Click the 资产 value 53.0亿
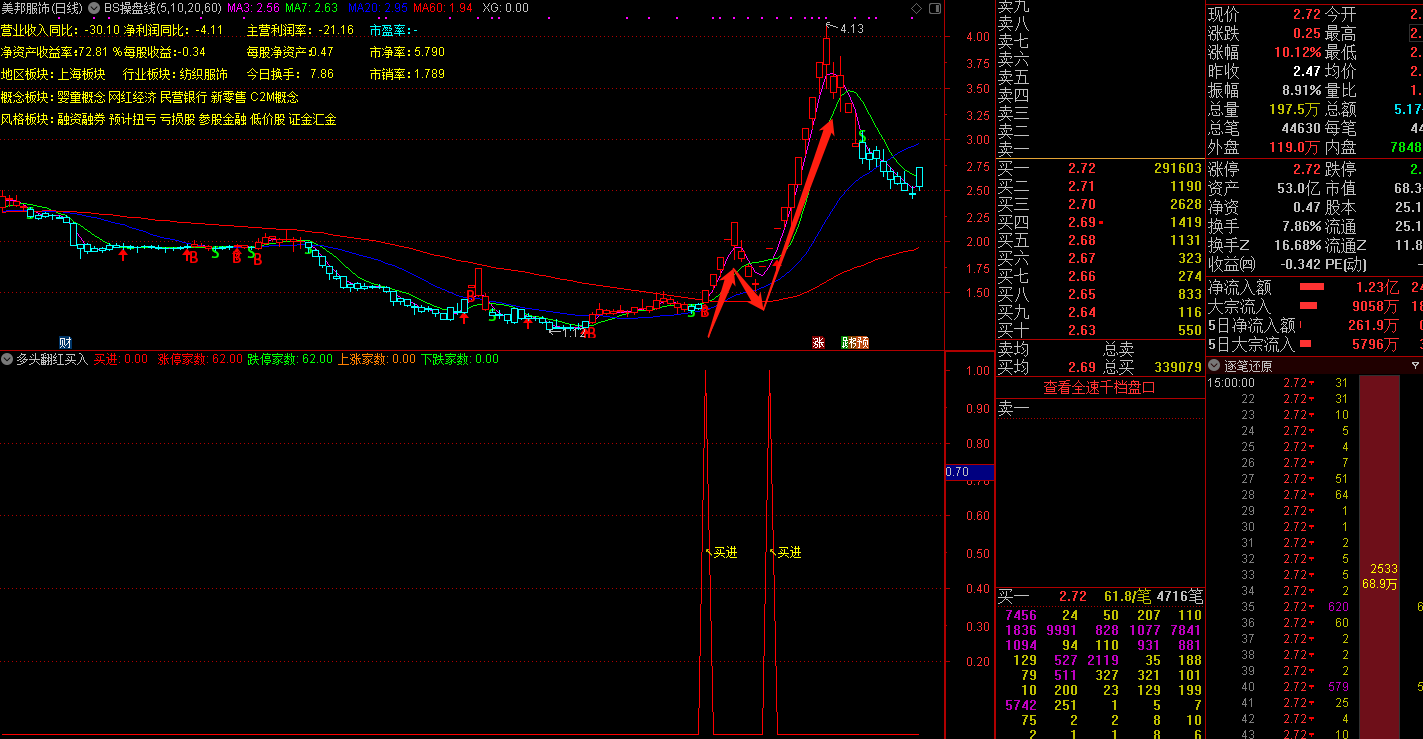 tap(1297, 188)
